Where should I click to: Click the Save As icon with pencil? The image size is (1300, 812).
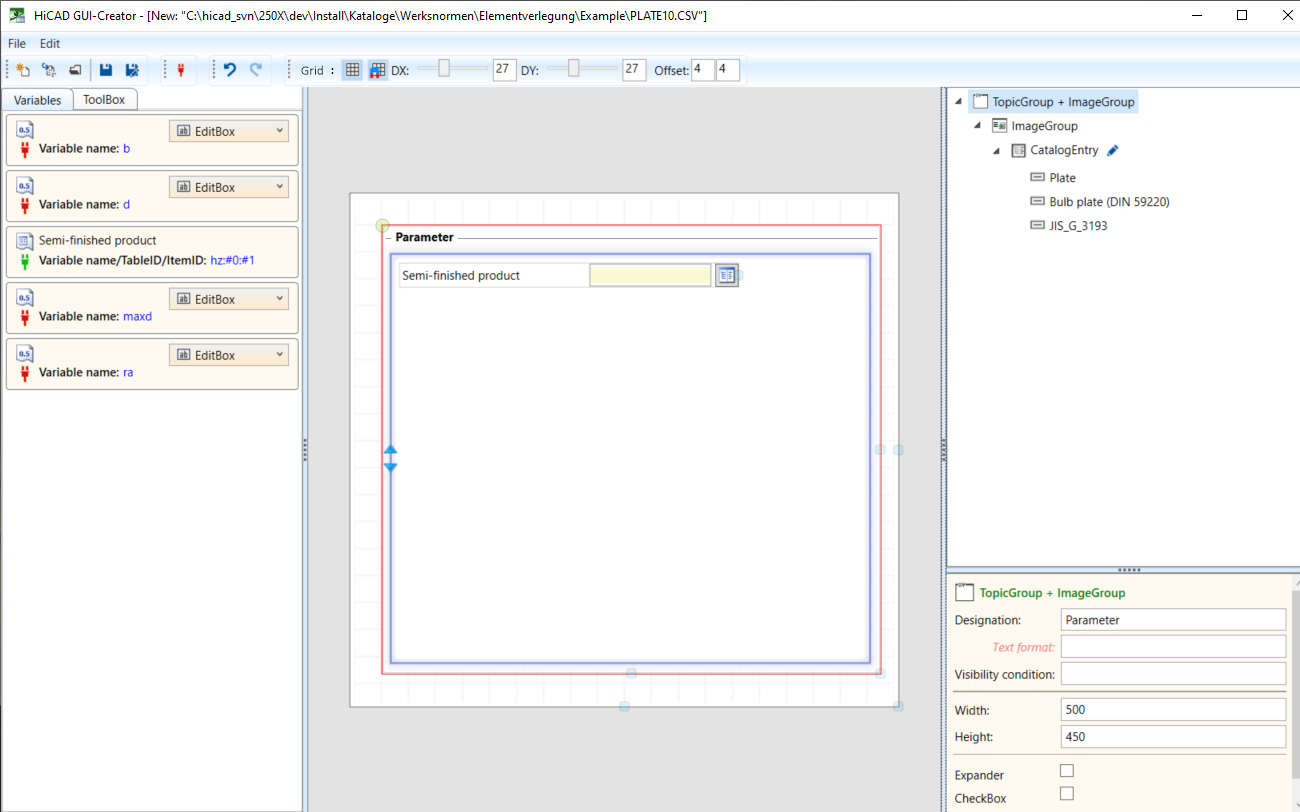point(132,70)
